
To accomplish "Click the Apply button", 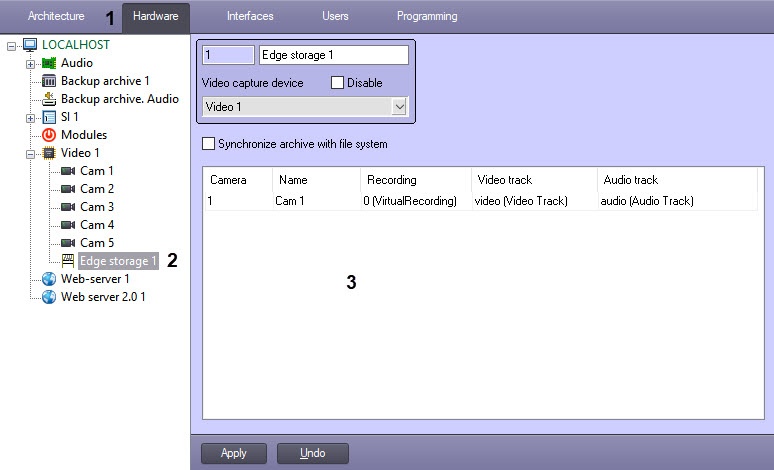I will 233,453.
